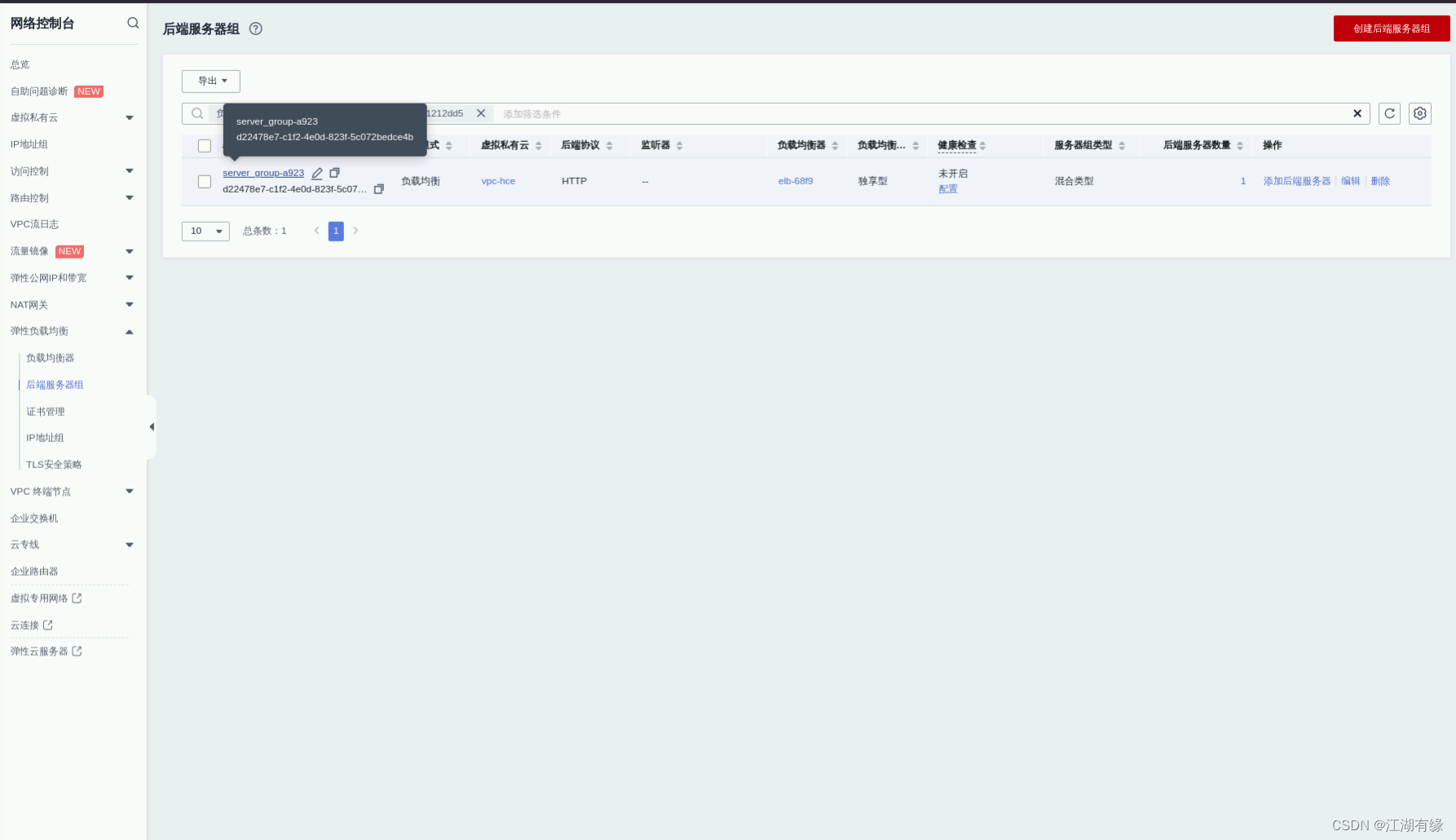Sort by 监听器 column
Viewport: 1456px width, 840px height.
tap(680, 146)
